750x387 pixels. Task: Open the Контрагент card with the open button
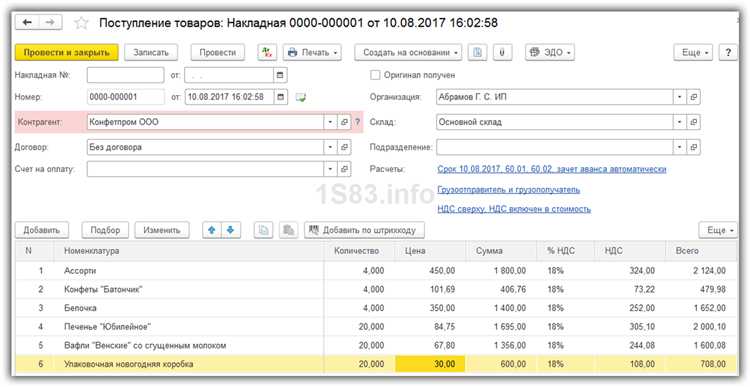pyautogui.click(x=344, y=122)
